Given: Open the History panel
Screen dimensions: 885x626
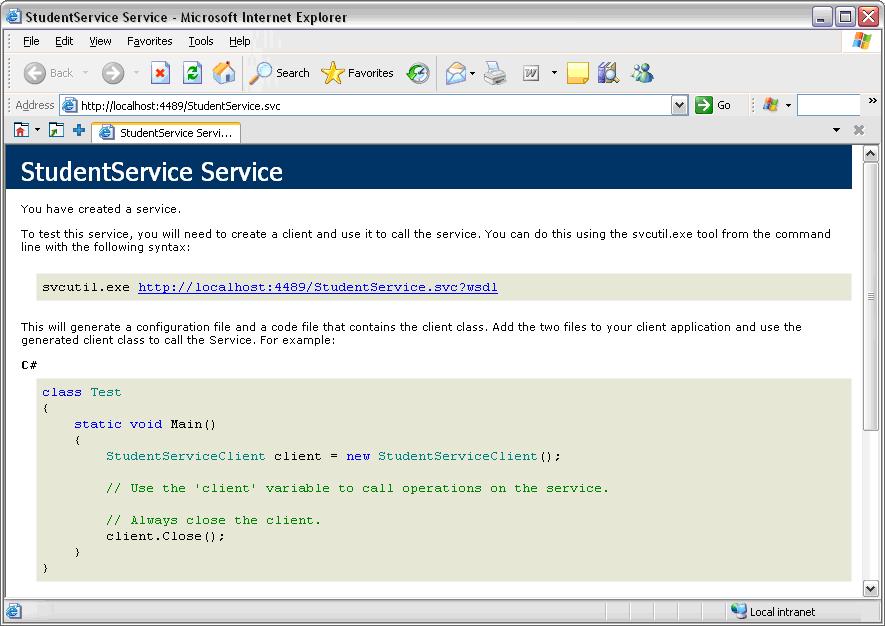Looking at the screenshot, I should 418,73.
